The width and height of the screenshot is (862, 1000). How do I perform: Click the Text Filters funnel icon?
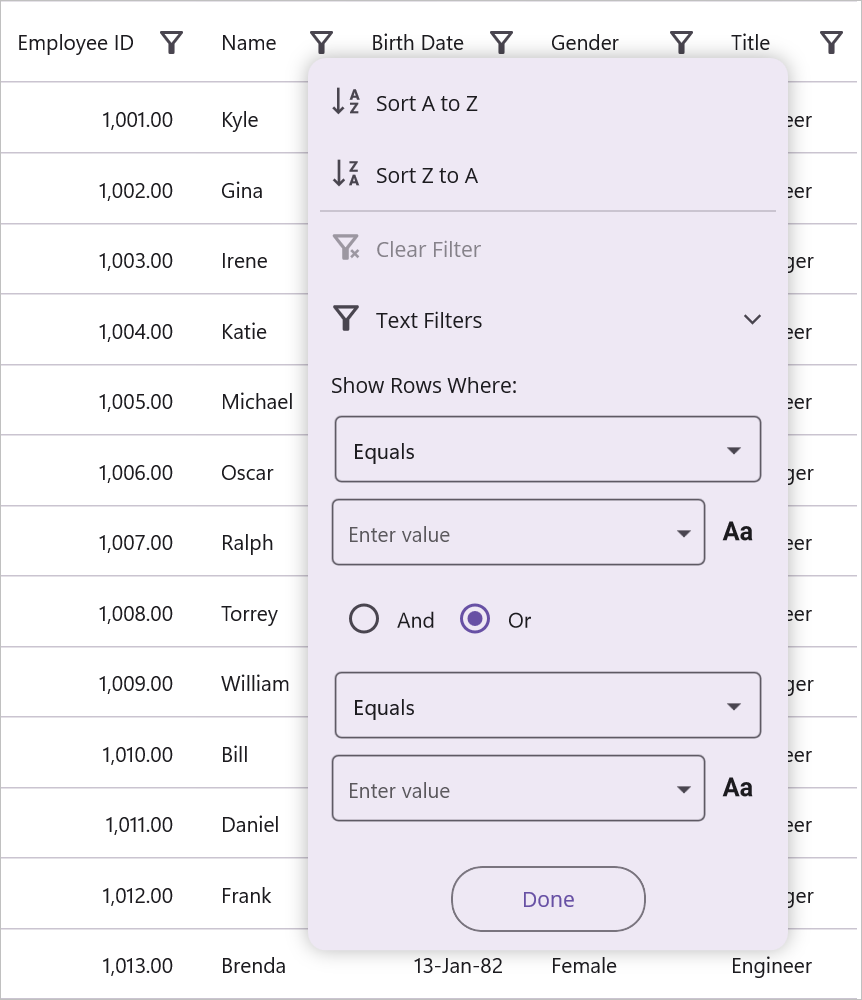click(345, 318)
